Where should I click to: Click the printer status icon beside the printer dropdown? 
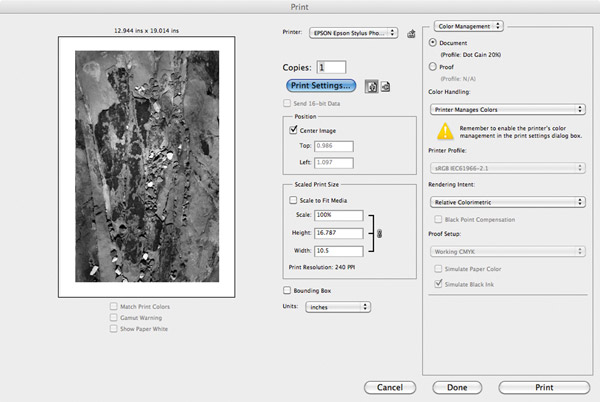(411, 34)
